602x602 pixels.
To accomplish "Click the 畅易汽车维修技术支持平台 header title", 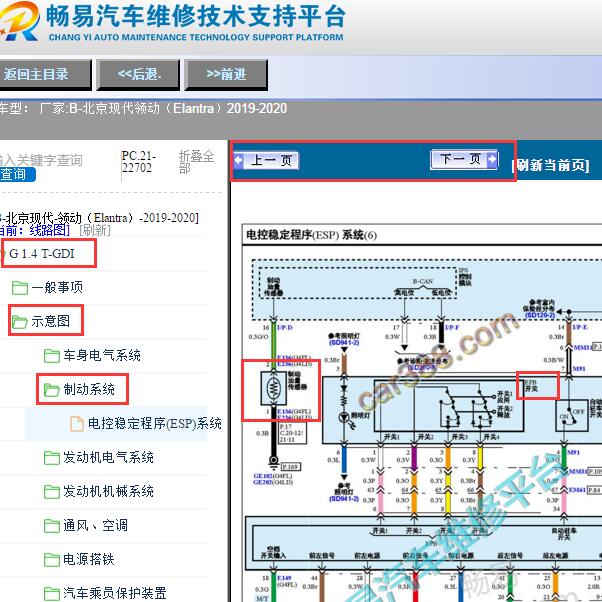I will click(196, 17).
